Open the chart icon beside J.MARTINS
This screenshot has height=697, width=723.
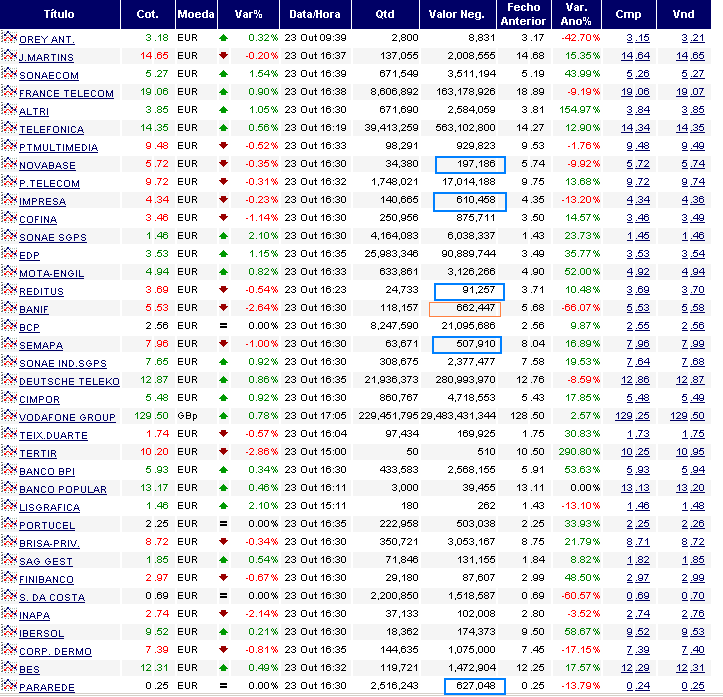[9, 55]
